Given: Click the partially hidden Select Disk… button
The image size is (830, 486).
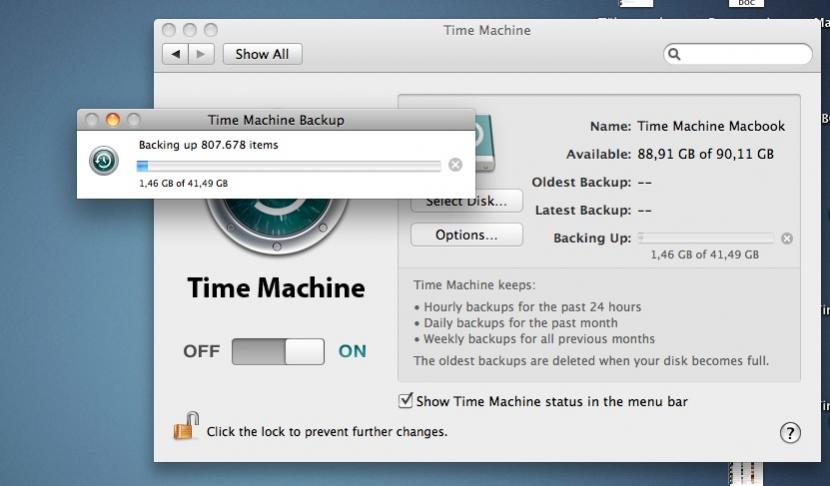Looking at the screenshot, I should pyautogui.click(x=466, y=203).
